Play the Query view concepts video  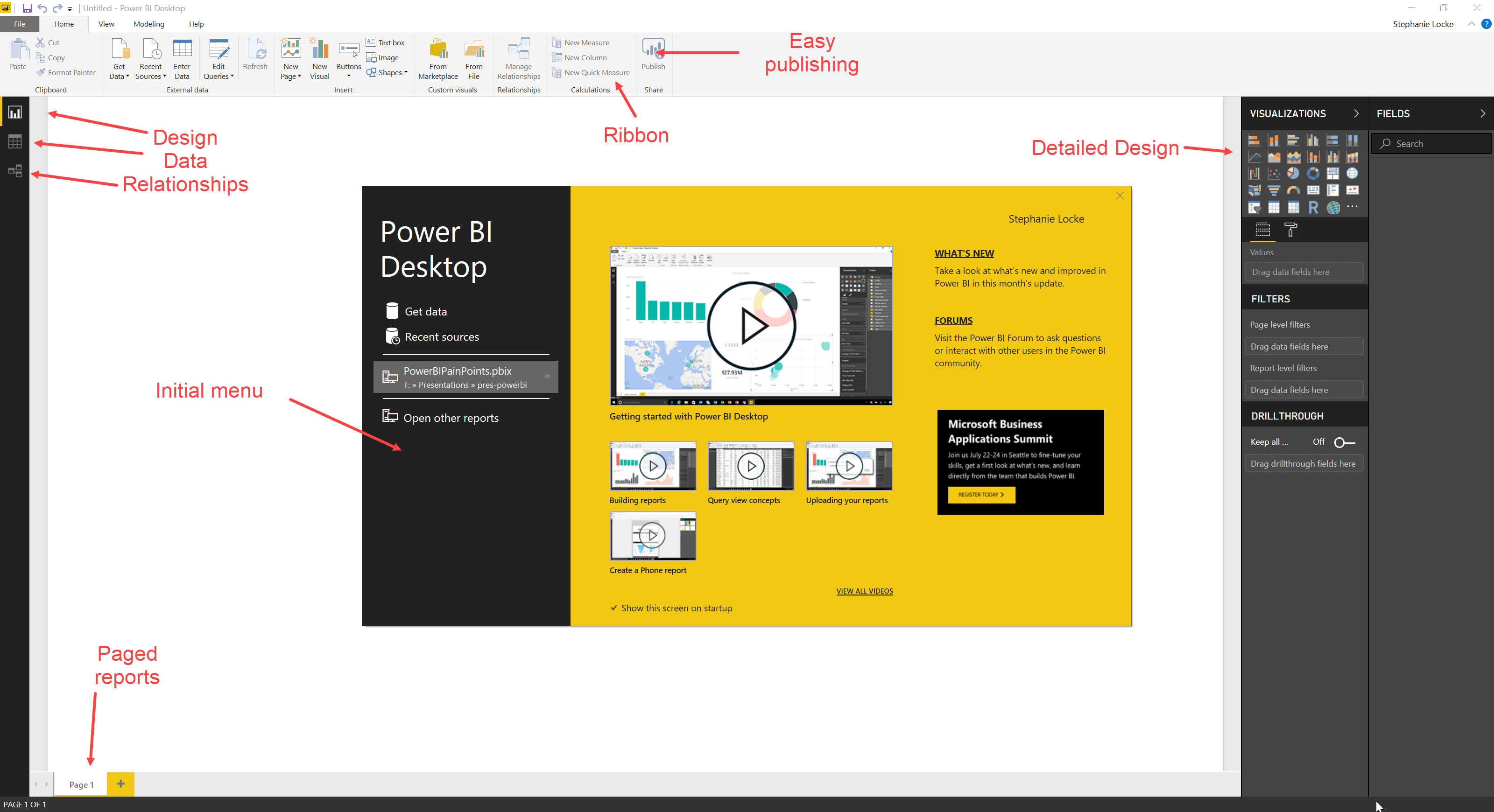click(x=750, y=466)
